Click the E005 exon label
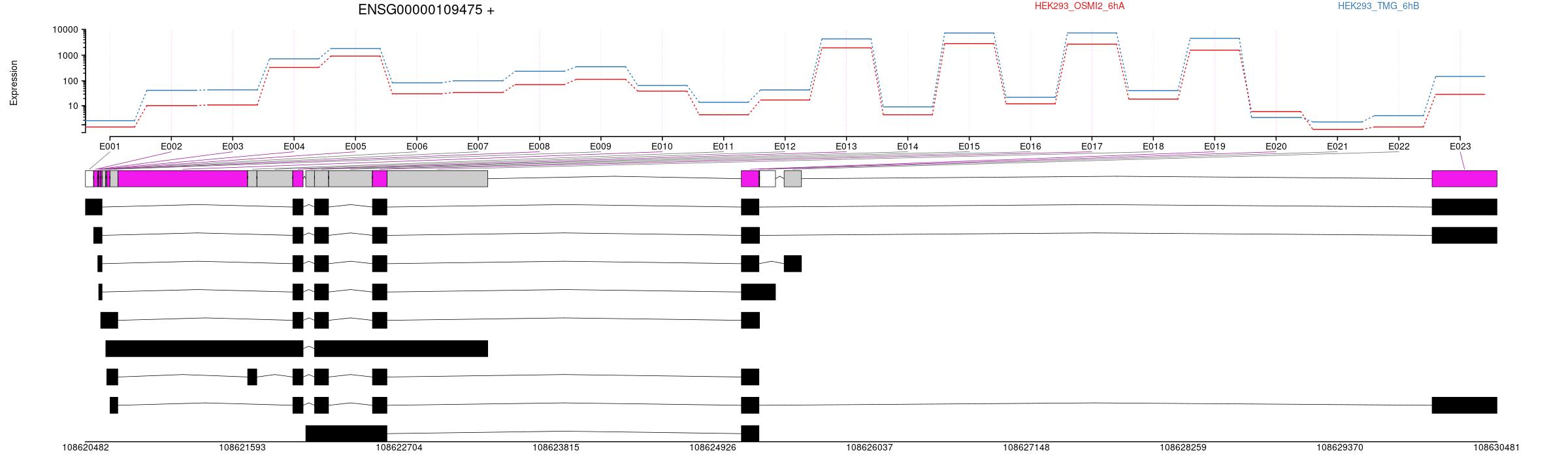 (355, 146)
